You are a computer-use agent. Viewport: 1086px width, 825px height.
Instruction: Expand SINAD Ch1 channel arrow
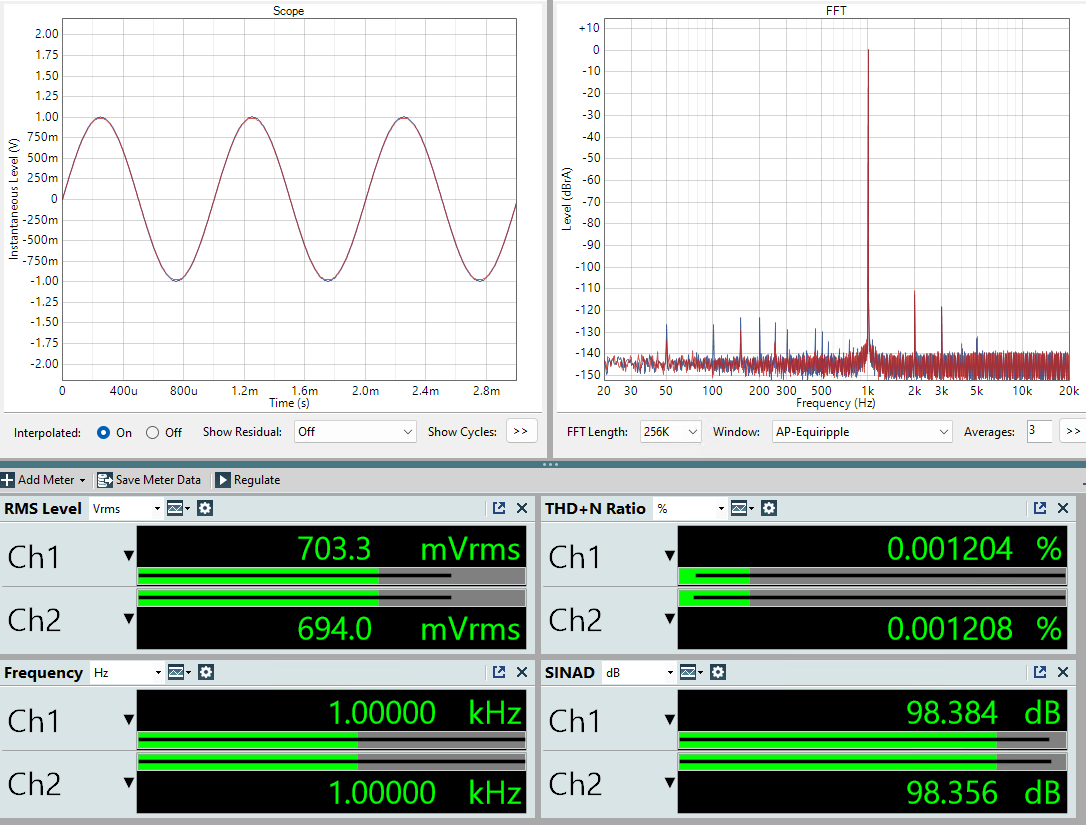(x=670, y=720)
